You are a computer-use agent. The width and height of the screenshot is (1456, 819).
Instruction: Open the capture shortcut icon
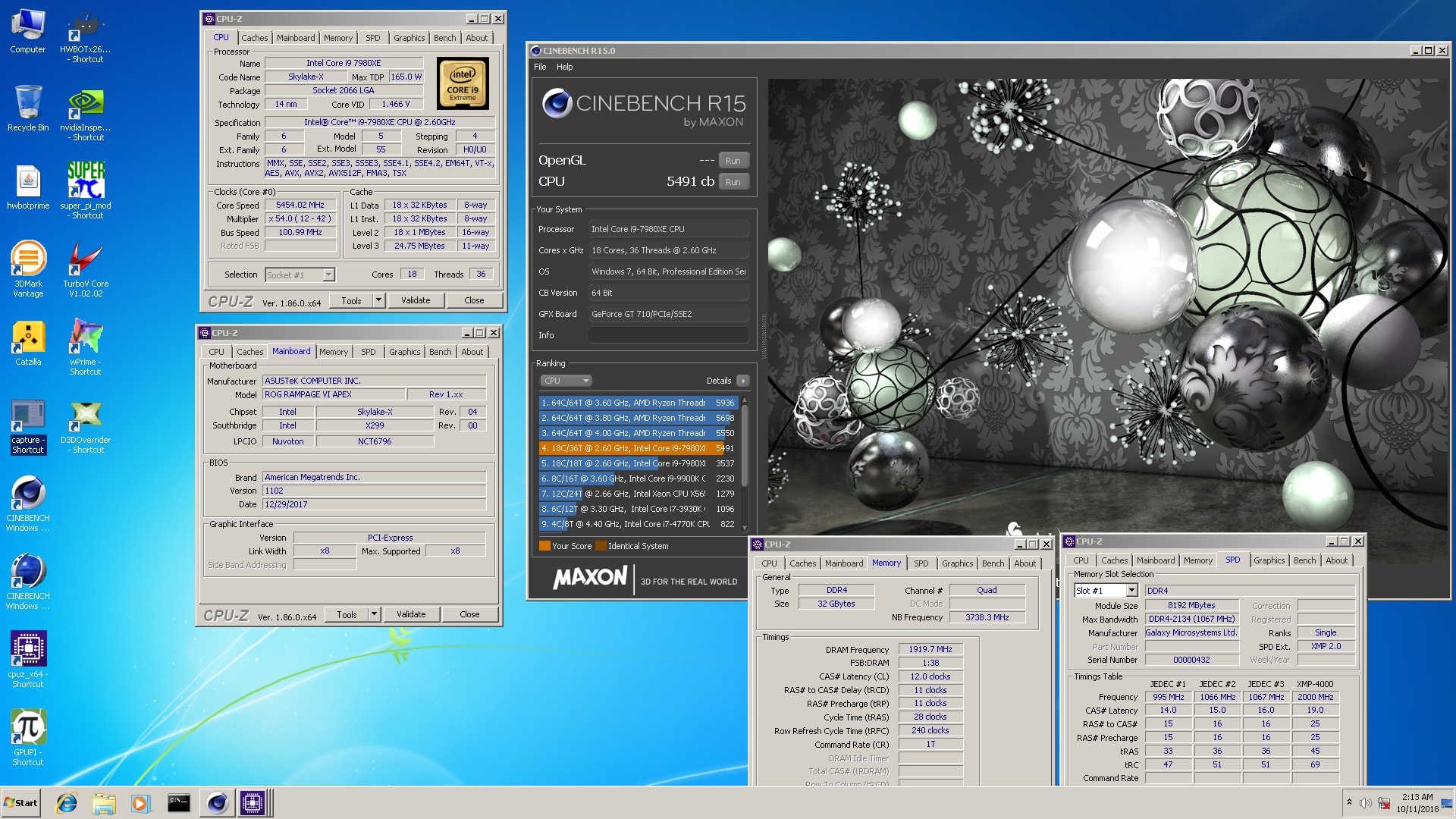[28, 426]
